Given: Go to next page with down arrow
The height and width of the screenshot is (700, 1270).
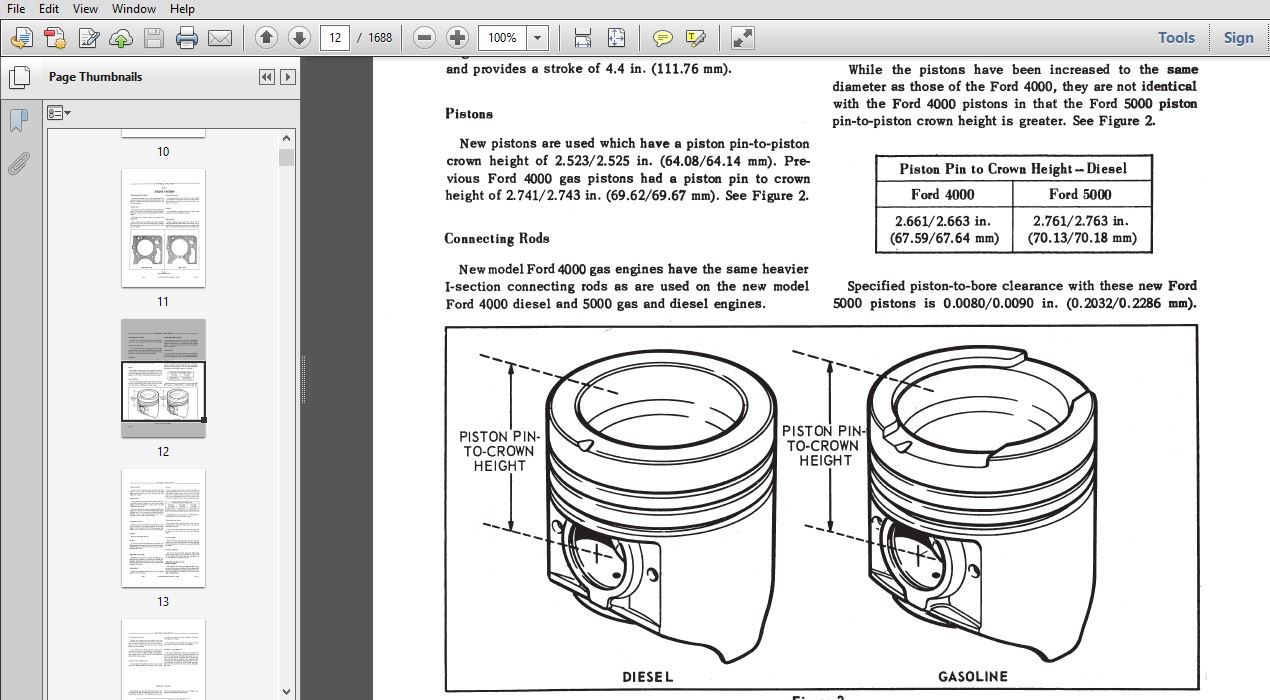Looking at the screenshot, I should coord(299,38).
